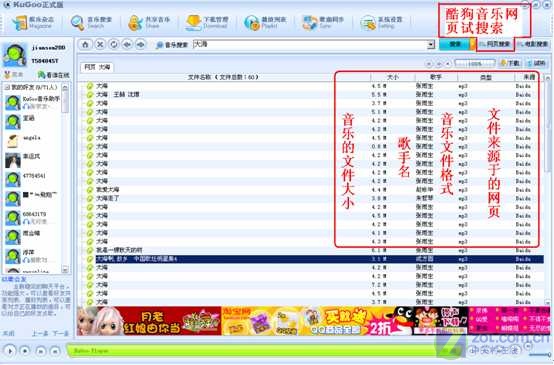The height and width of the screenshot is (365, 554).
Task: Open the Playlist section
Action: click(265, 23)
